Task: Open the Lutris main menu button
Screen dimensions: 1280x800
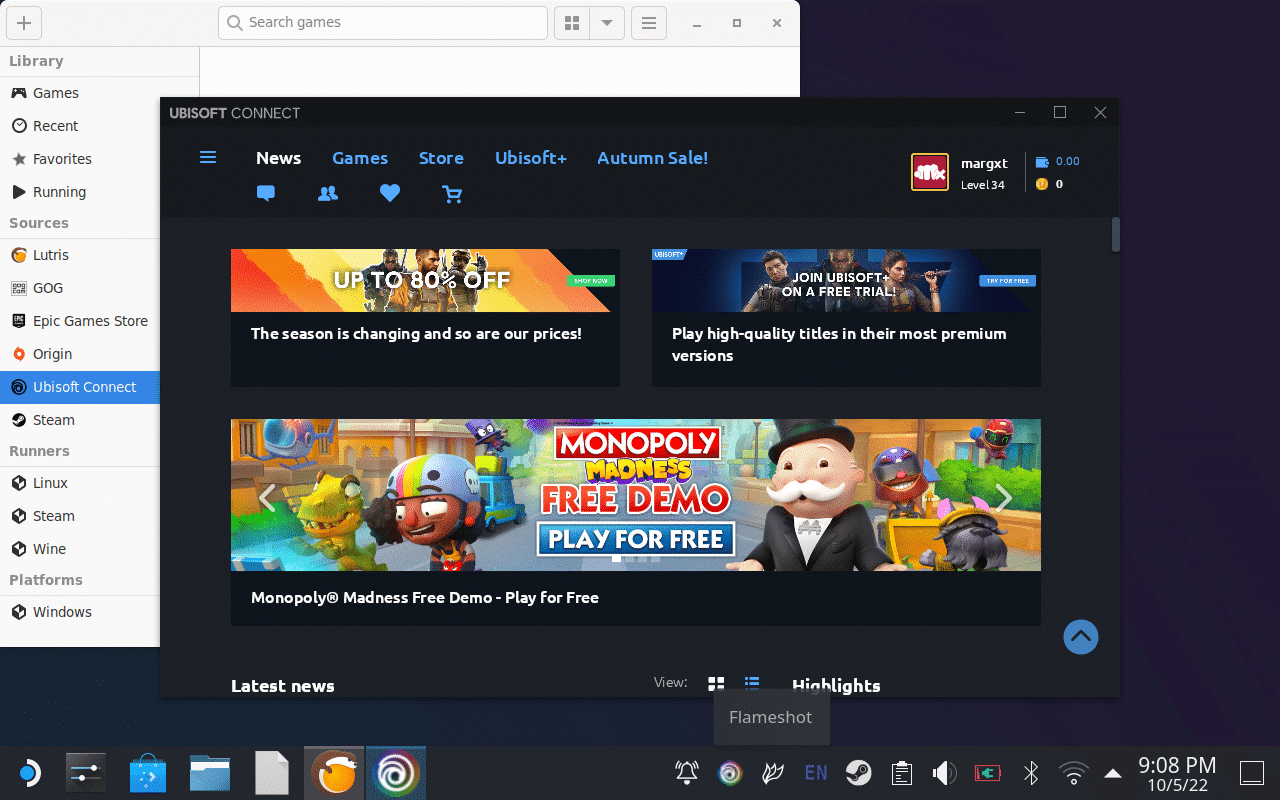Action: point(649,23)
